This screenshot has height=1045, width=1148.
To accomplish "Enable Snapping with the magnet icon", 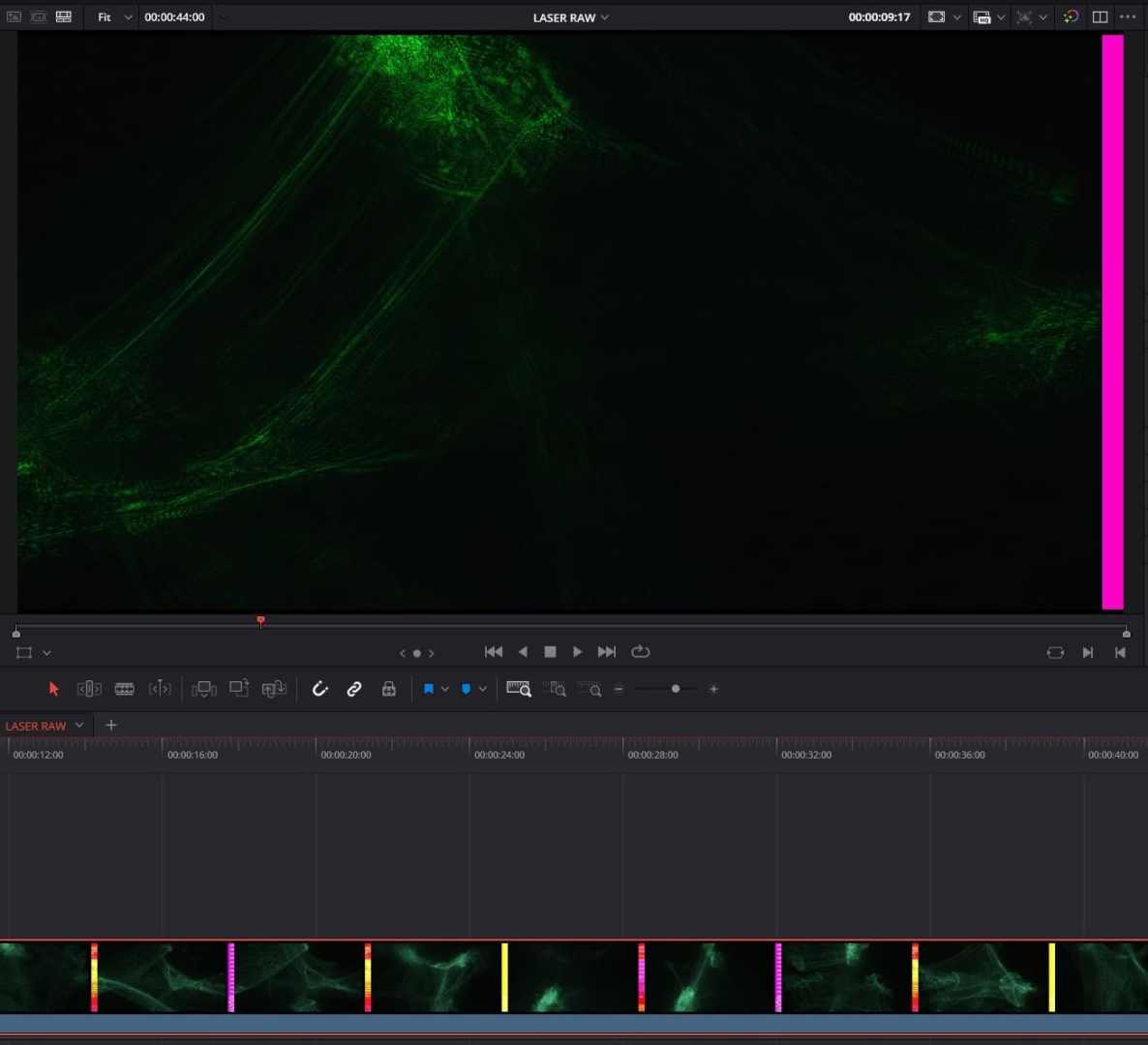I will 319,689.
